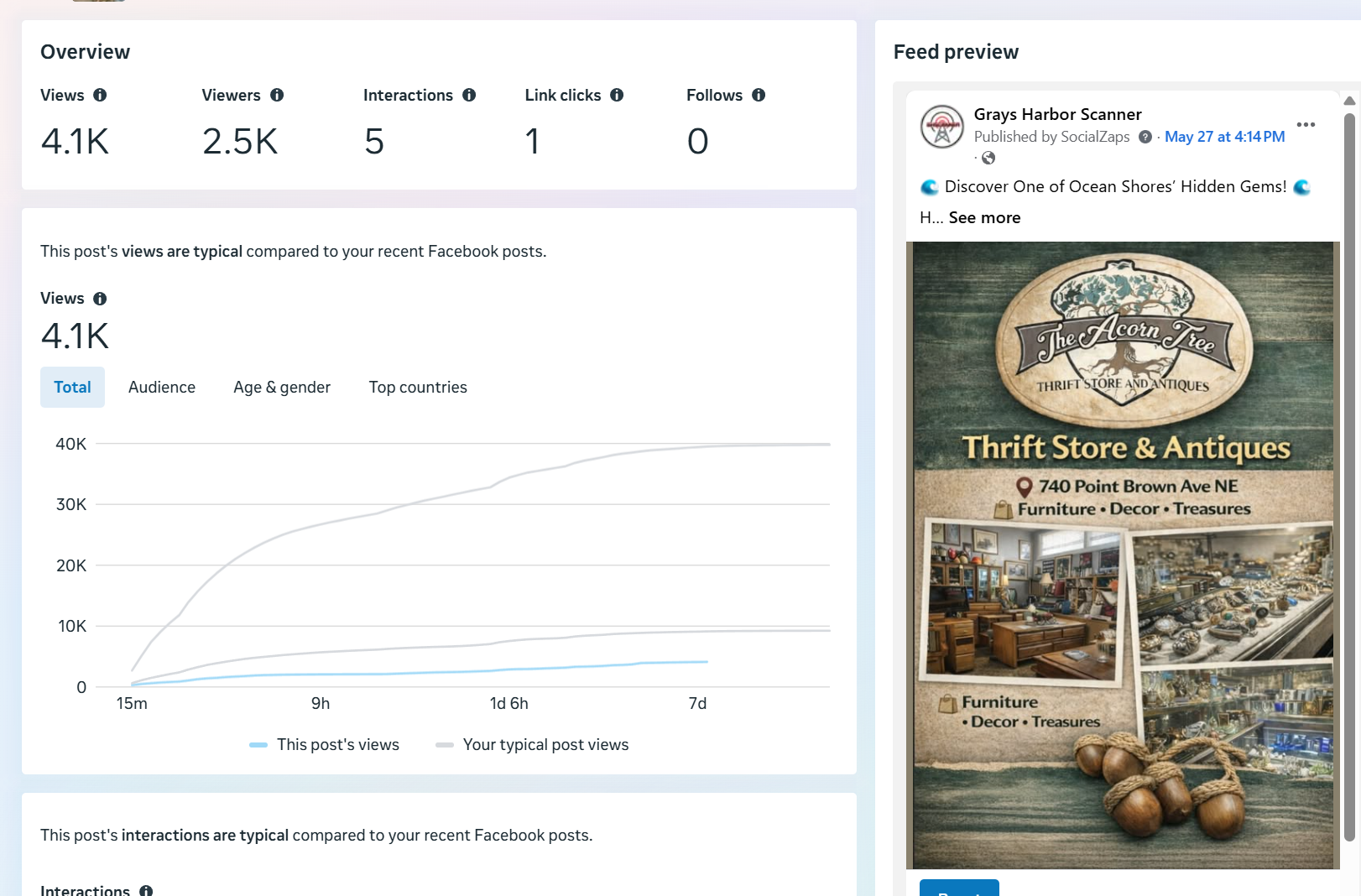Click the Link clicks info icon
1361x896 pixels.
(x=617, y=95)
